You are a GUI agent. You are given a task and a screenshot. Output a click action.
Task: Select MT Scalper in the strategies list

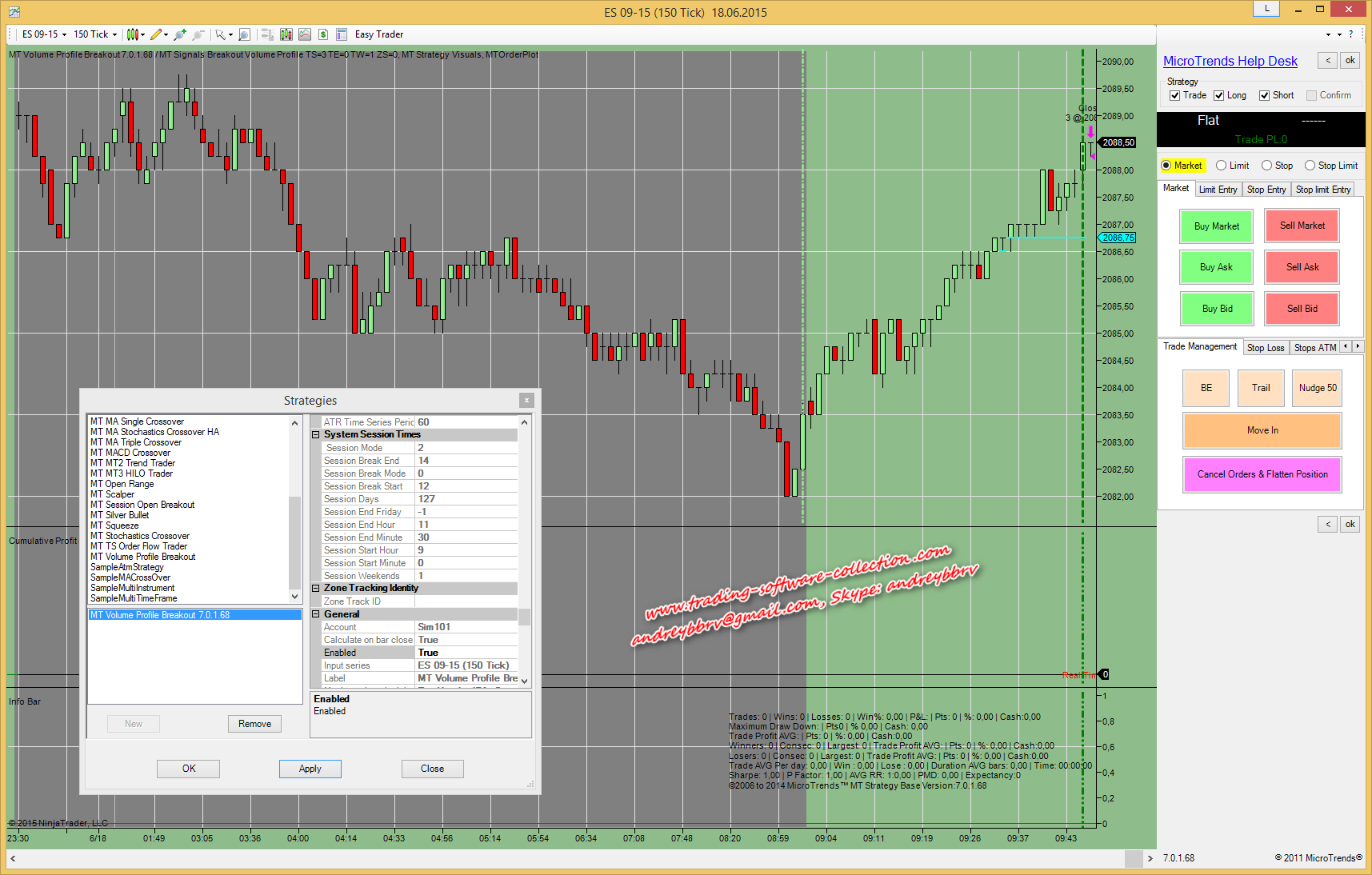[x=113, y=494]
